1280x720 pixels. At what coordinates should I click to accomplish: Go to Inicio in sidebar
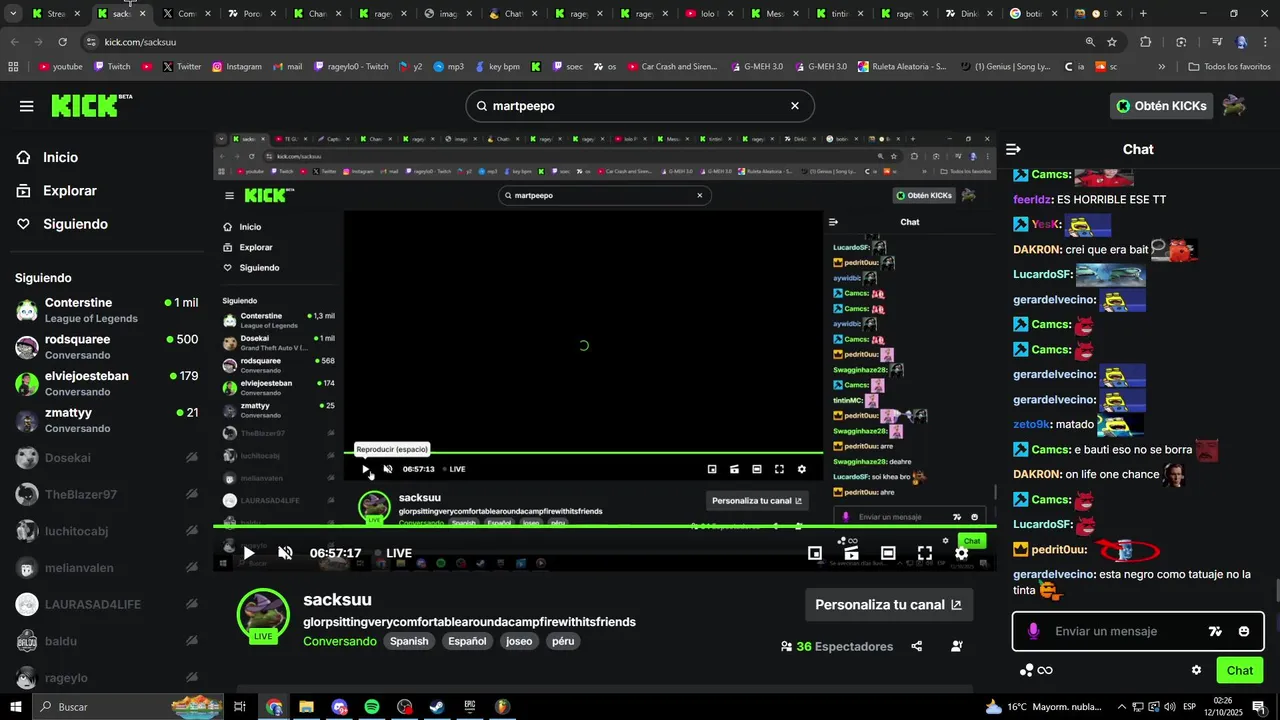60,157
